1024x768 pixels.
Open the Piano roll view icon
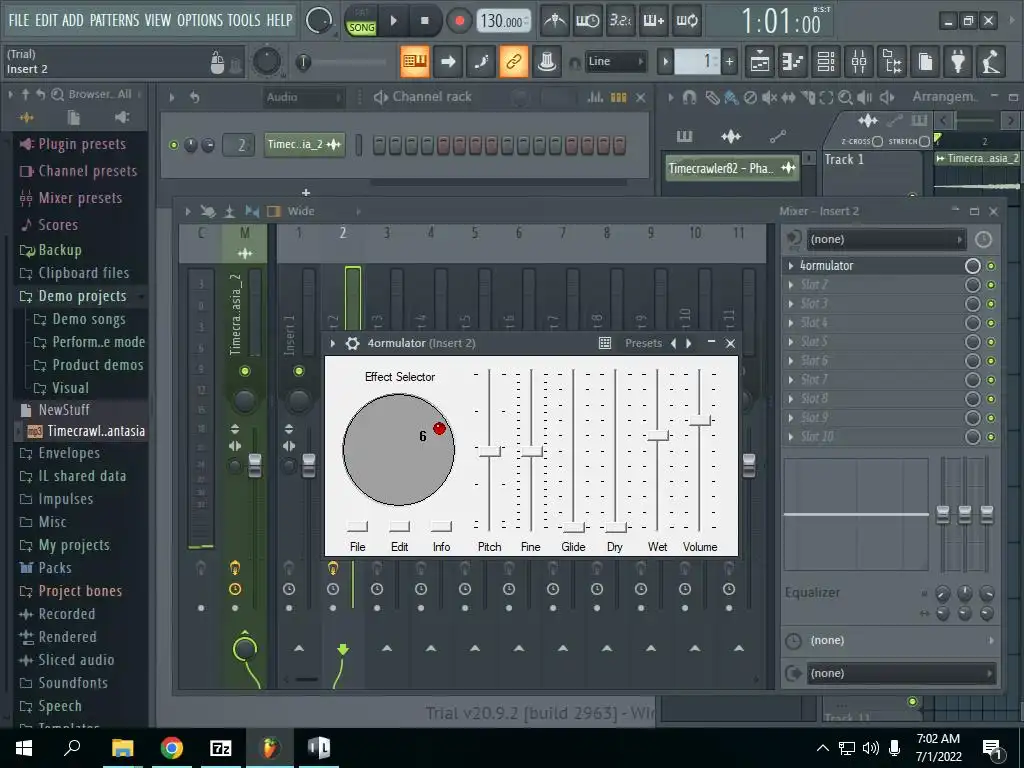[793, 62]
